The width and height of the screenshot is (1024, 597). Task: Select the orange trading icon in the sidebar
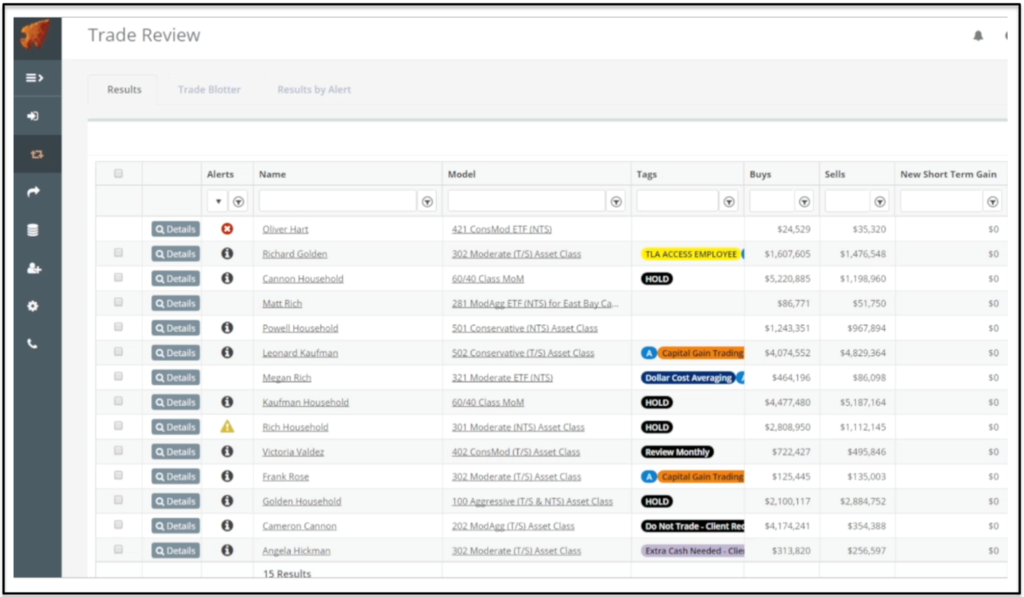point(37,154)
